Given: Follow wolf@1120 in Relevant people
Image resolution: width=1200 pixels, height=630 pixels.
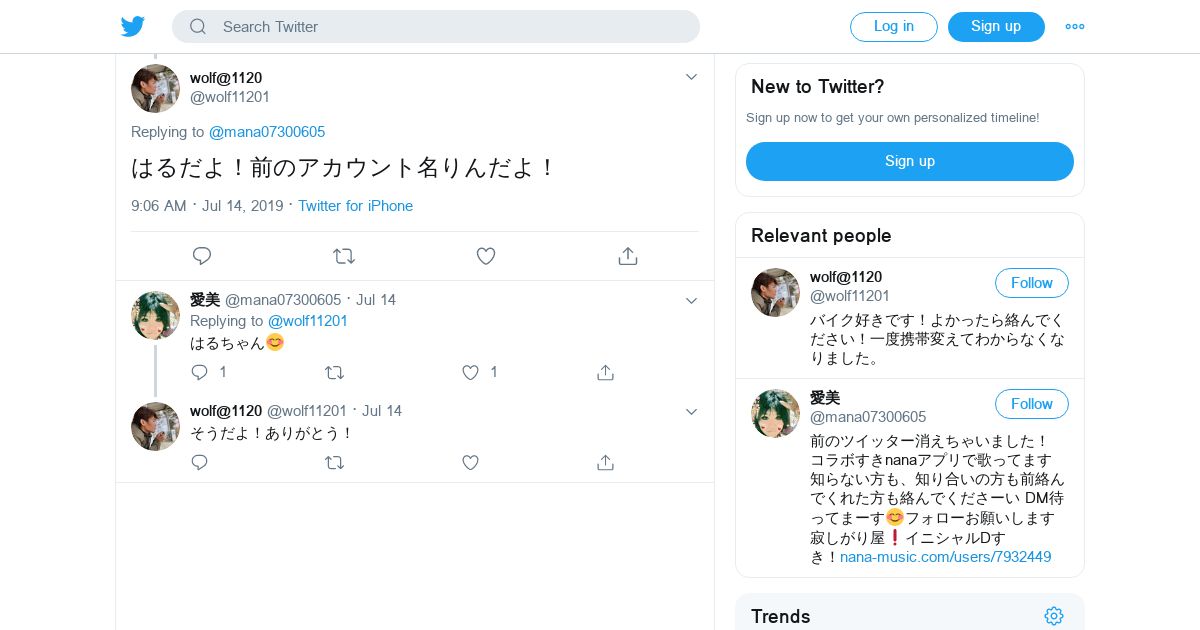Looking at the screenshot, I should [1031, 283].
